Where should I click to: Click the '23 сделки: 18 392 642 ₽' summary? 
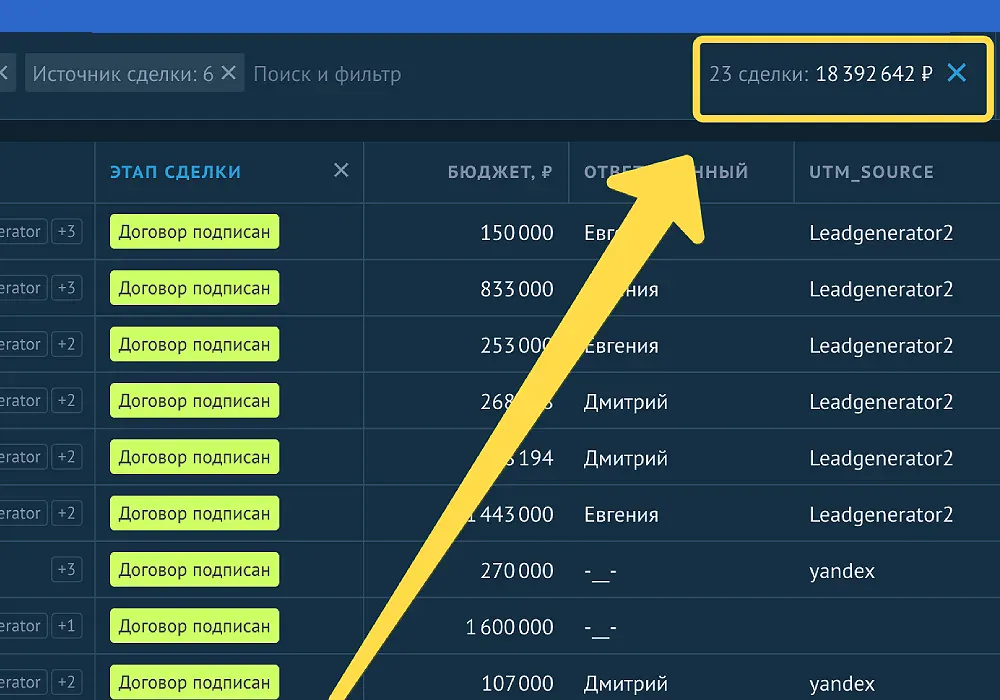tap(821, 74)
